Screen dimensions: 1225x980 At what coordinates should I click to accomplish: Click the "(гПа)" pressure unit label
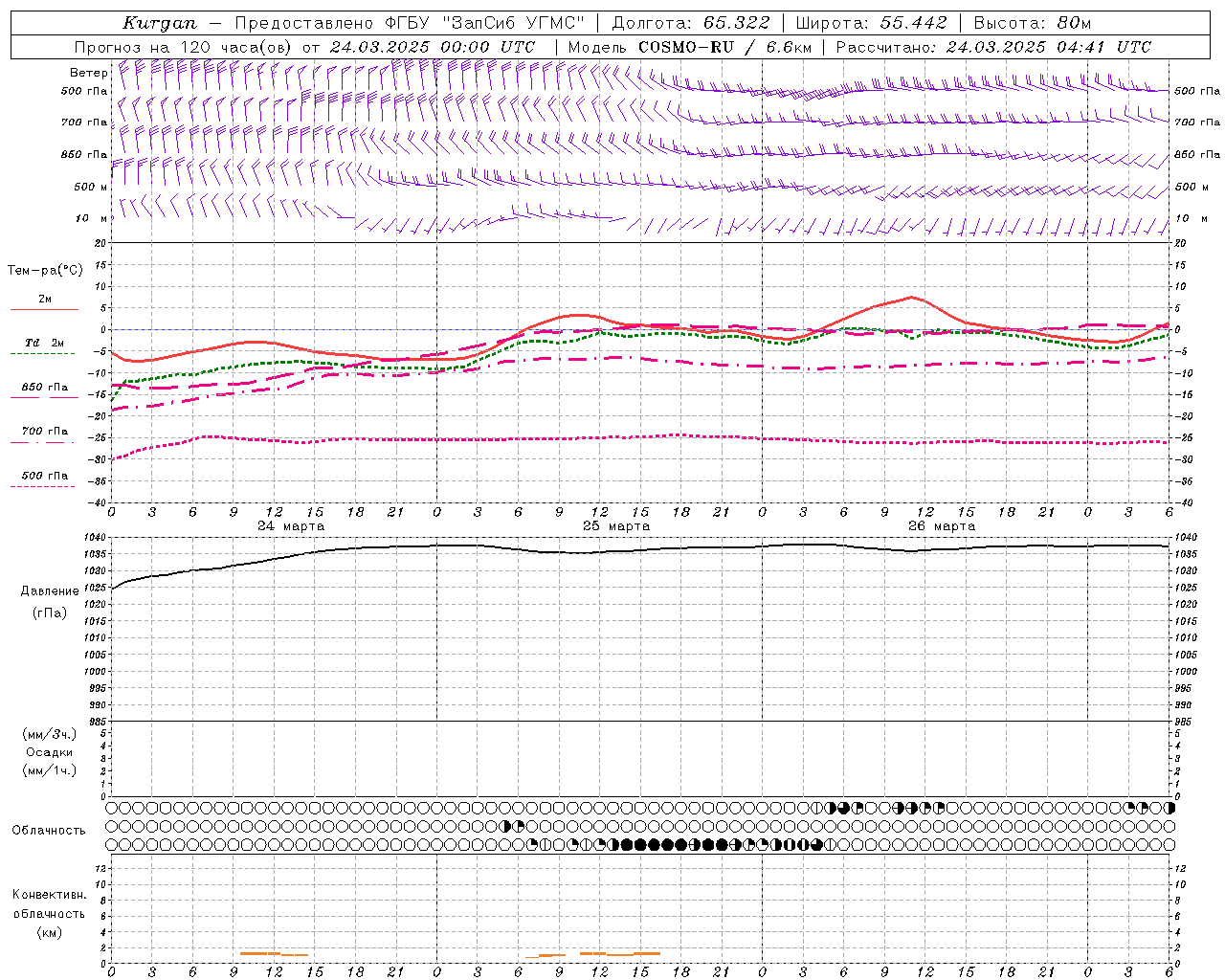[x=50, y=612]
